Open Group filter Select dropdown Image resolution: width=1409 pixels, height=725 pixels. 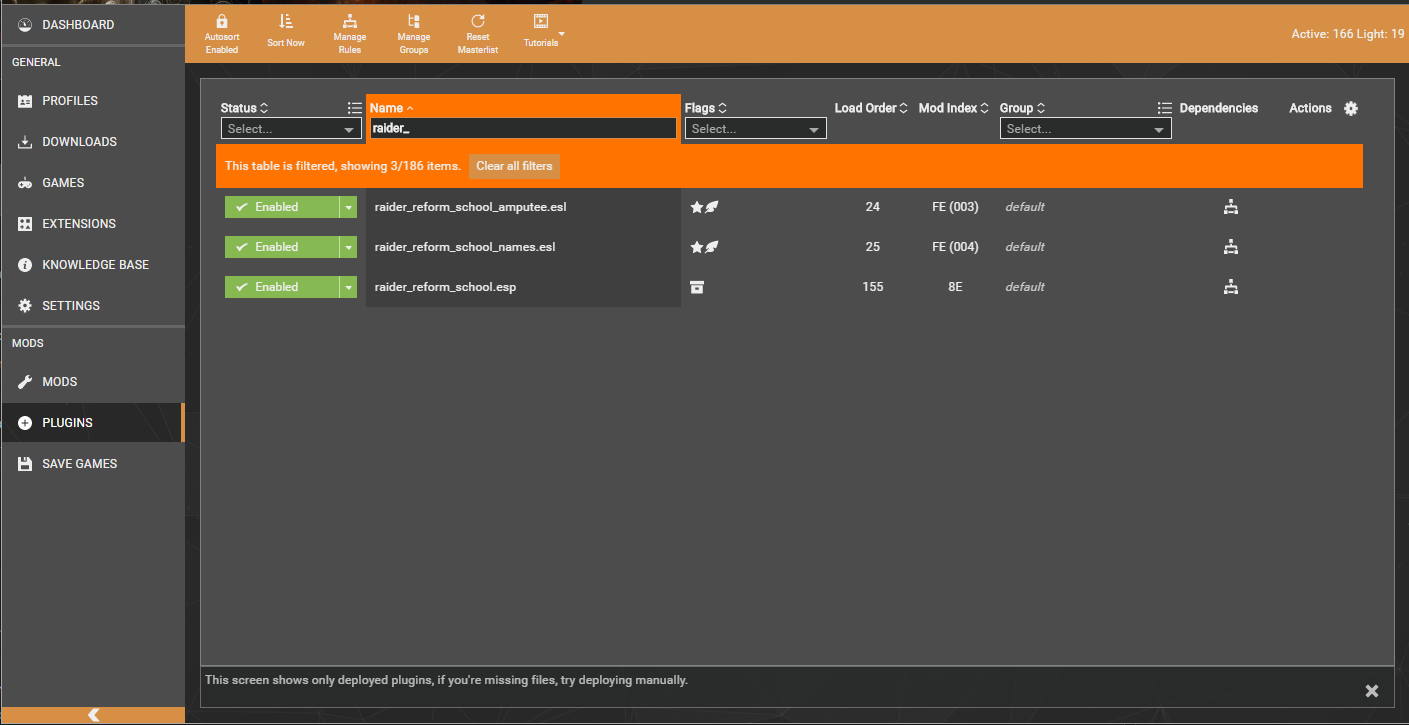[x=1085, y=129]
